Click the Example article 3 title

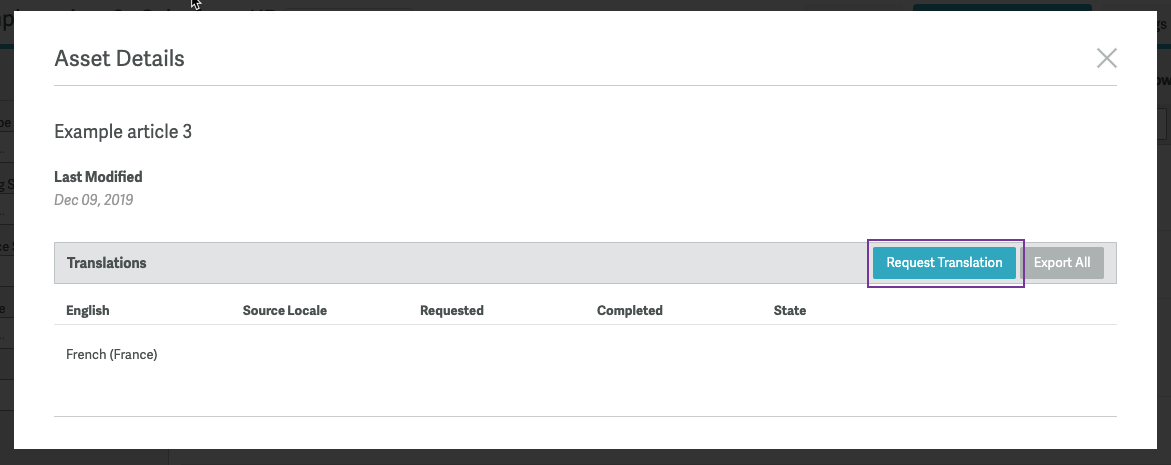click(x=123, y=131)
